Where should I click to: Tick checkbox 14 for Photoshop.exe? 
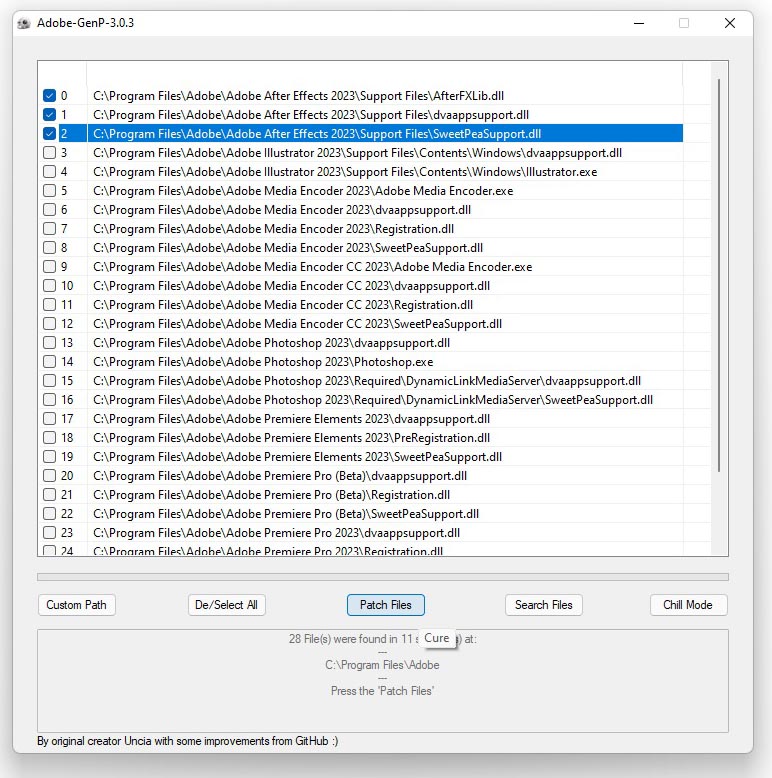point(50,362)
